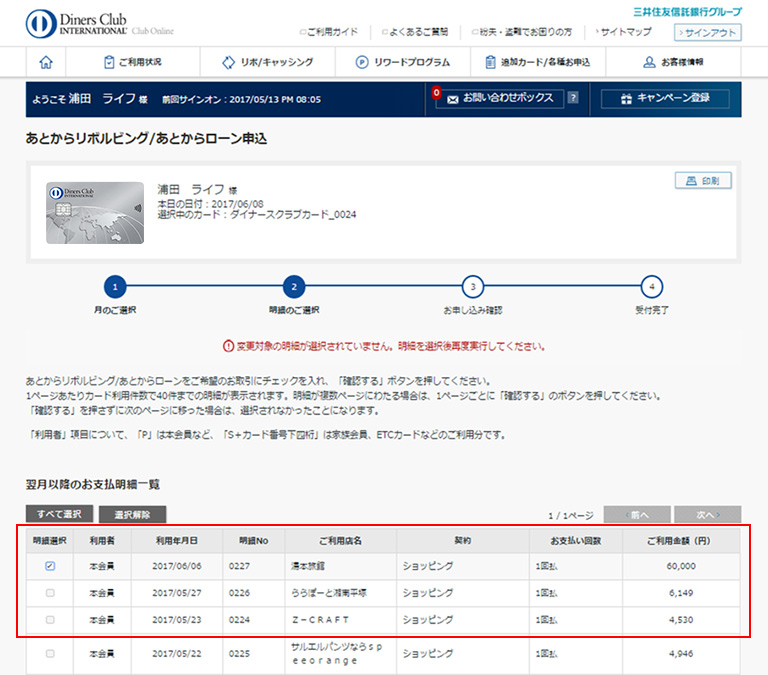
Task: Open the お客様情報 menu
Action: (x=673, y=62)
